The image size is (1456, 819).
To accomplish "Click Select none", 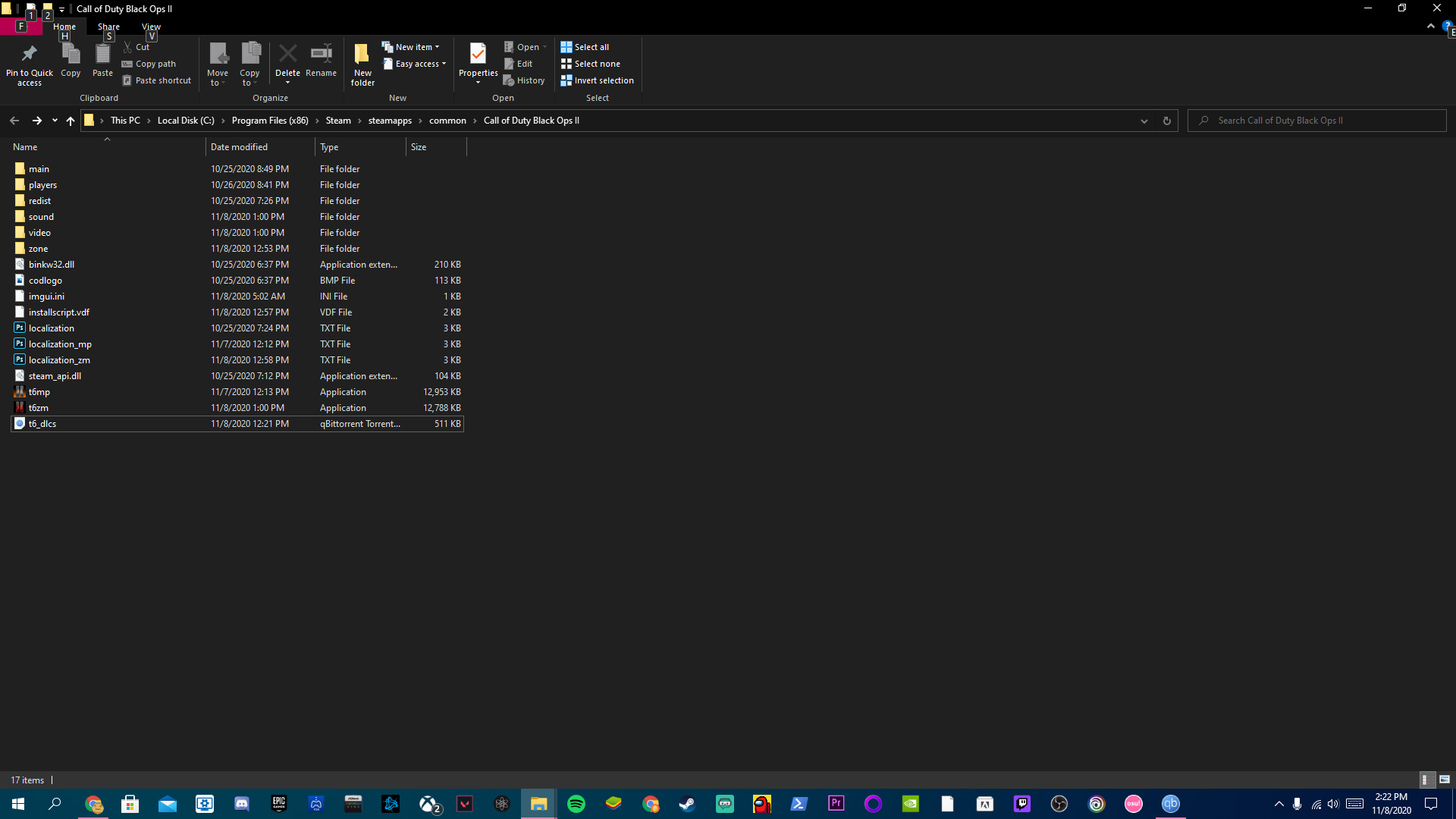I will 590,64.
